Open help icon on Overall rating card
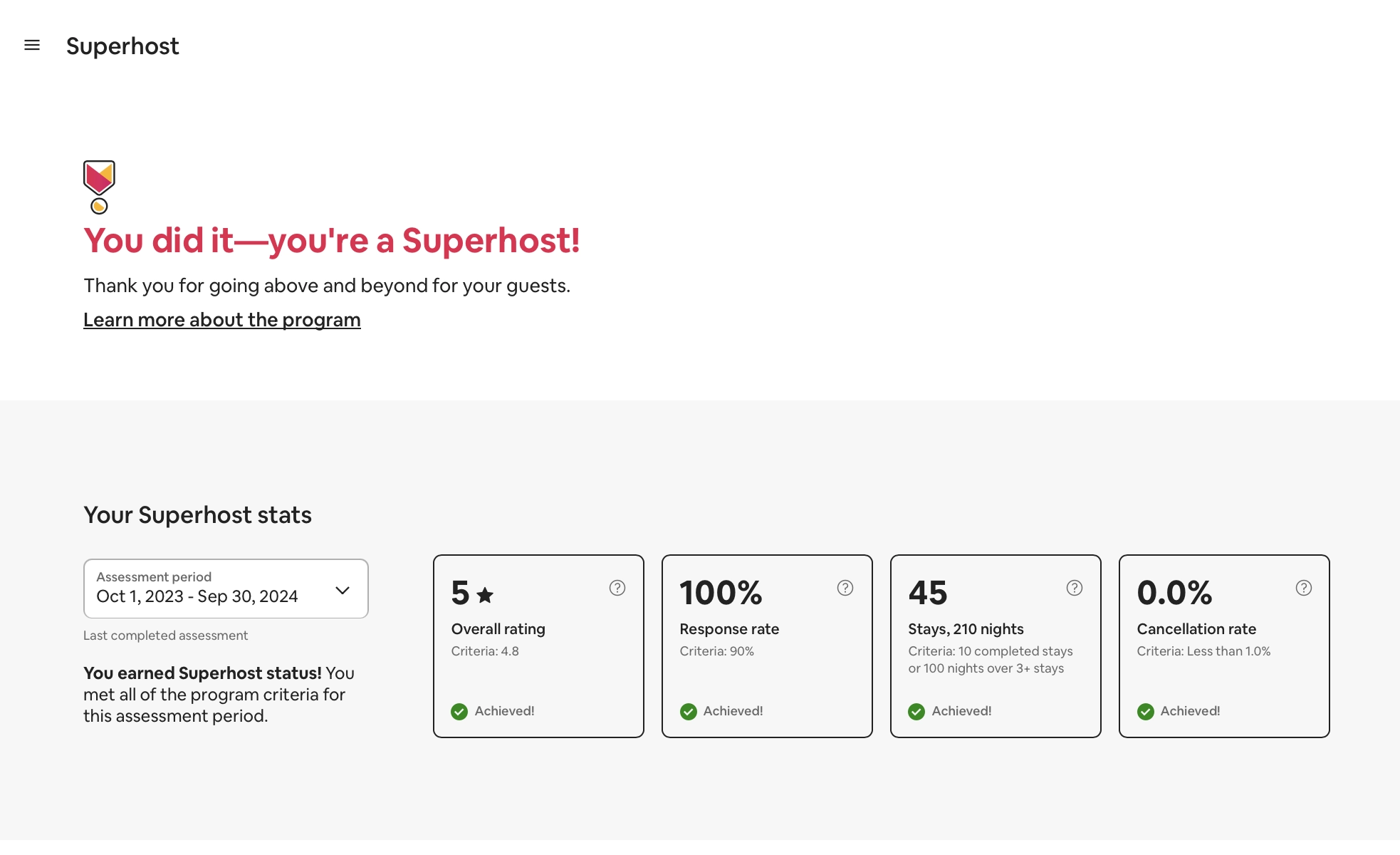 coord(617,588)
